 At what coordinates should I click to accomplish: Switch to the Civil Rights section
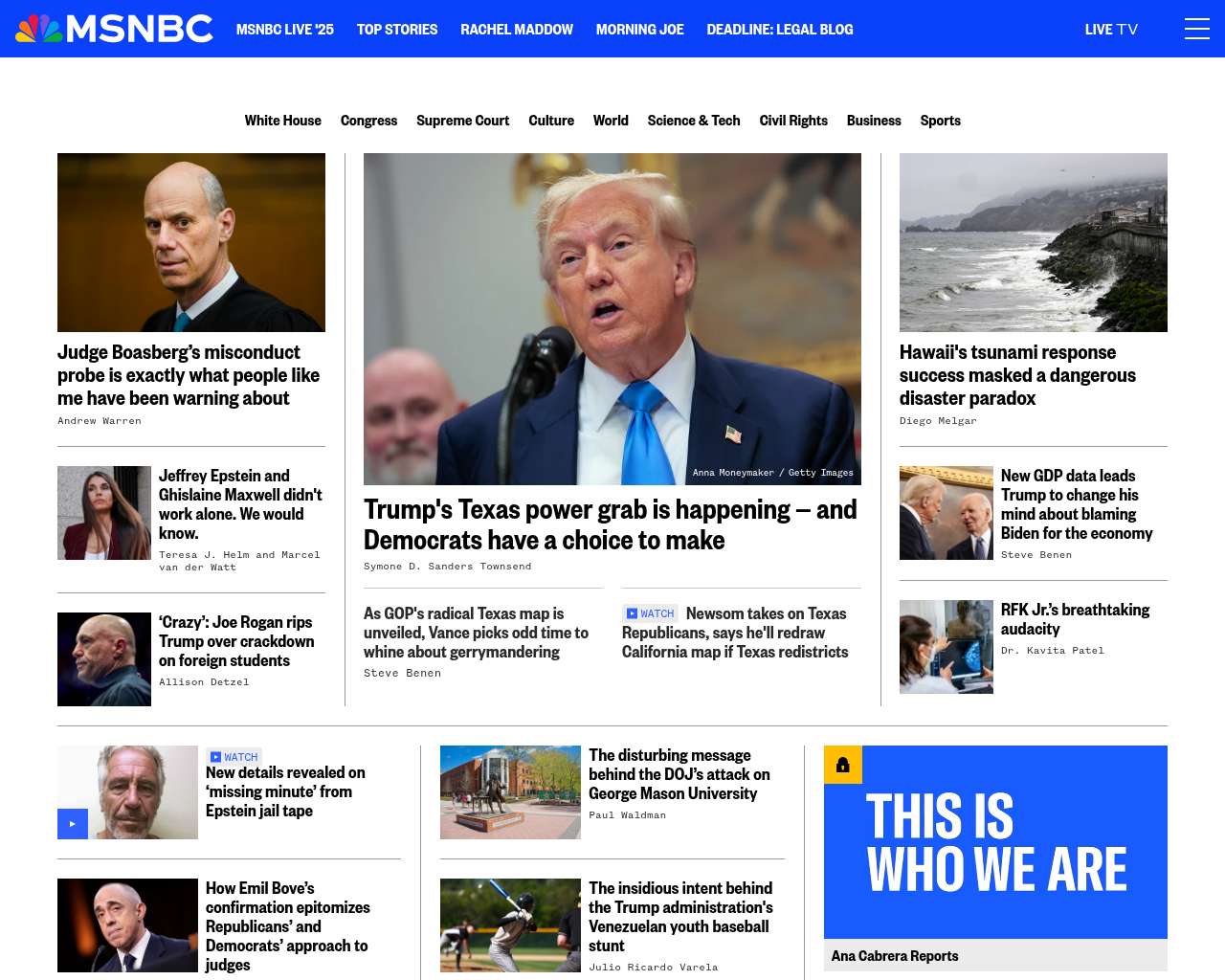(793, 121)
